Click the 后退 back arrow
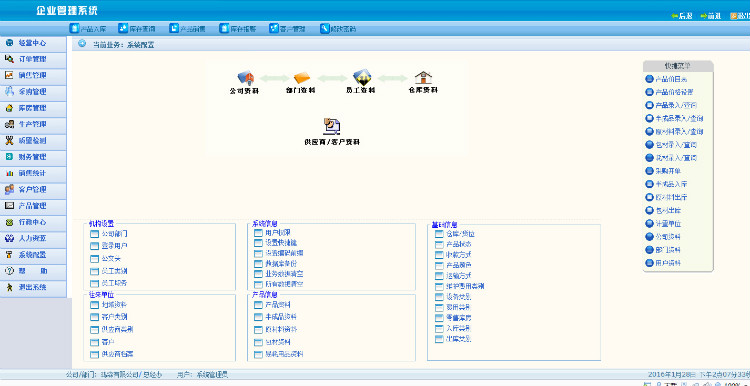The height and width of the screenshot is (386, 750). coord(674,16)
